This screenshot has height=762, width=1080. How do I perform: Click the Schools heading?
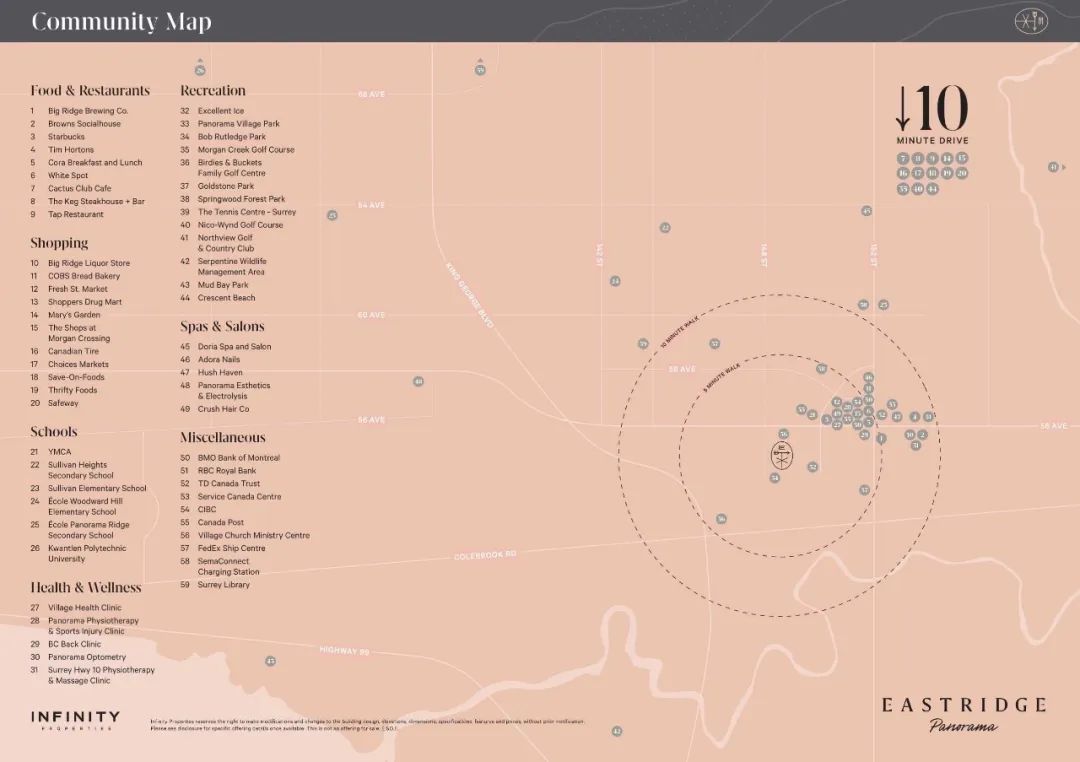coord(54,432)
